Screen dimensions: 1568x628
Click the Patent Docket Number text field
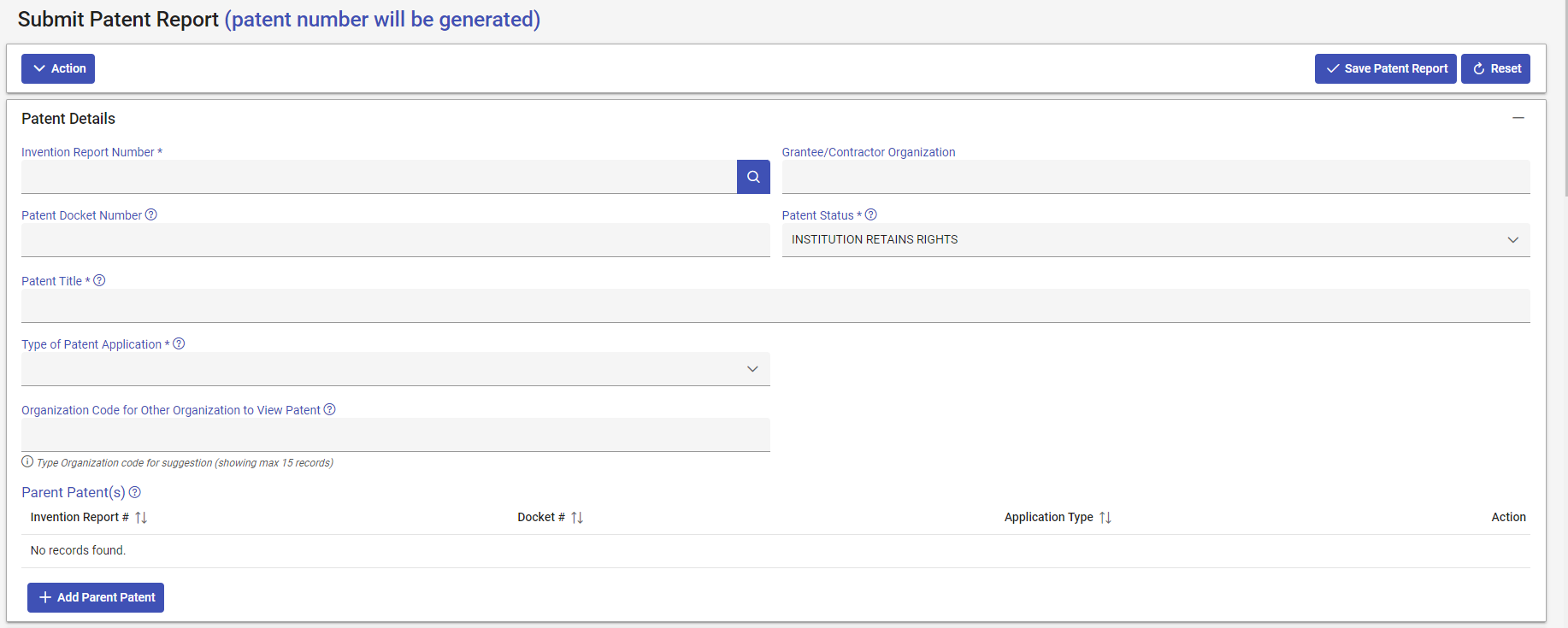pos(395,240)
